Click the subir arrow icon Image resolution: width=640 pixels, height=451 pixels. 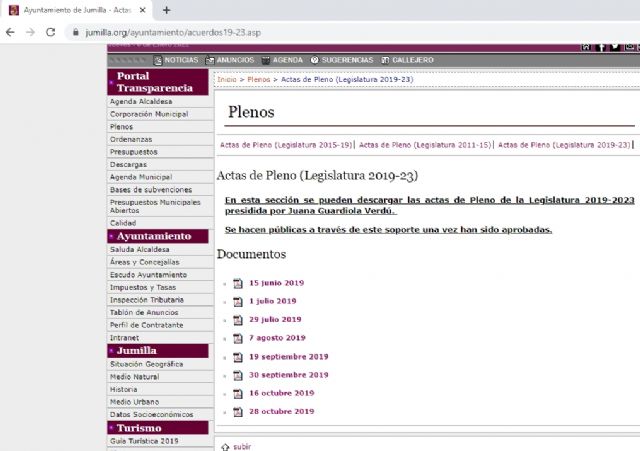click(x=225, y=446)
